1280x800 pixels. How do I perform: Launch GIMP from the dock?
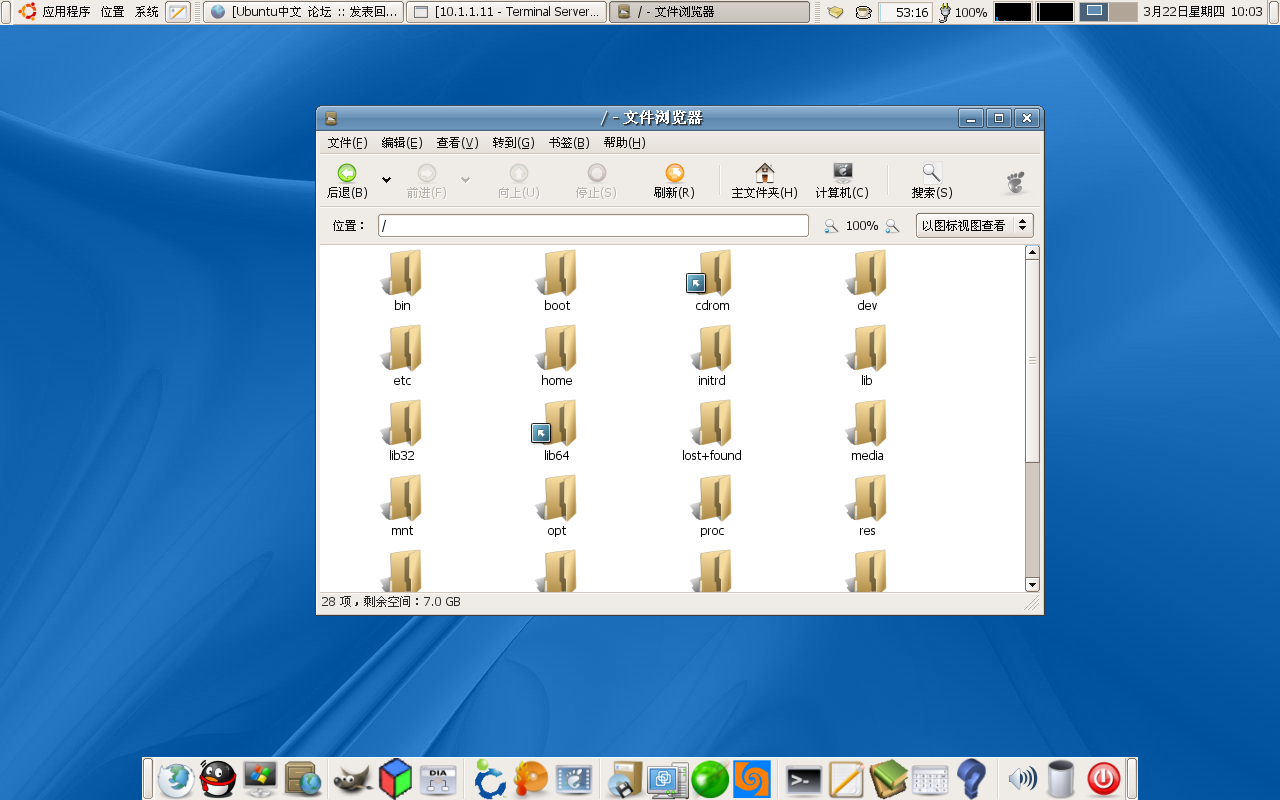(x=352, y=778)
